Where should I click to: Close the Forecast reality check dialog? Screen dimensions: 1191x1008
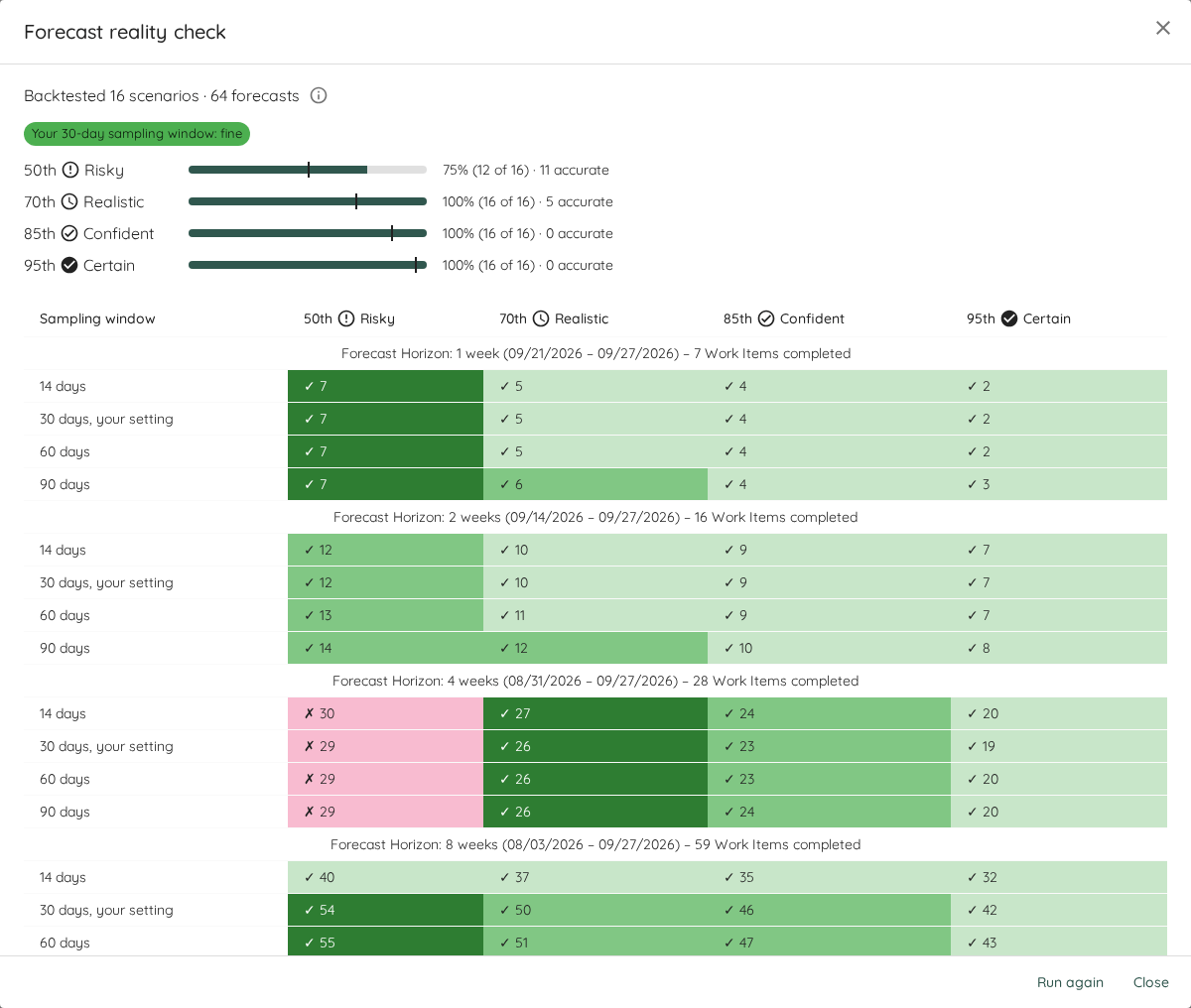[1163, 28]
